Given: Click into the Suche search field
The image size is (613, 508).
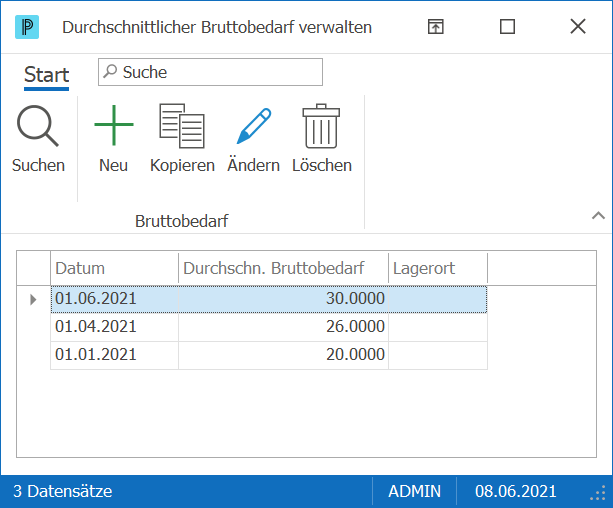Looking at the screenshot, I should pos(210,72).
